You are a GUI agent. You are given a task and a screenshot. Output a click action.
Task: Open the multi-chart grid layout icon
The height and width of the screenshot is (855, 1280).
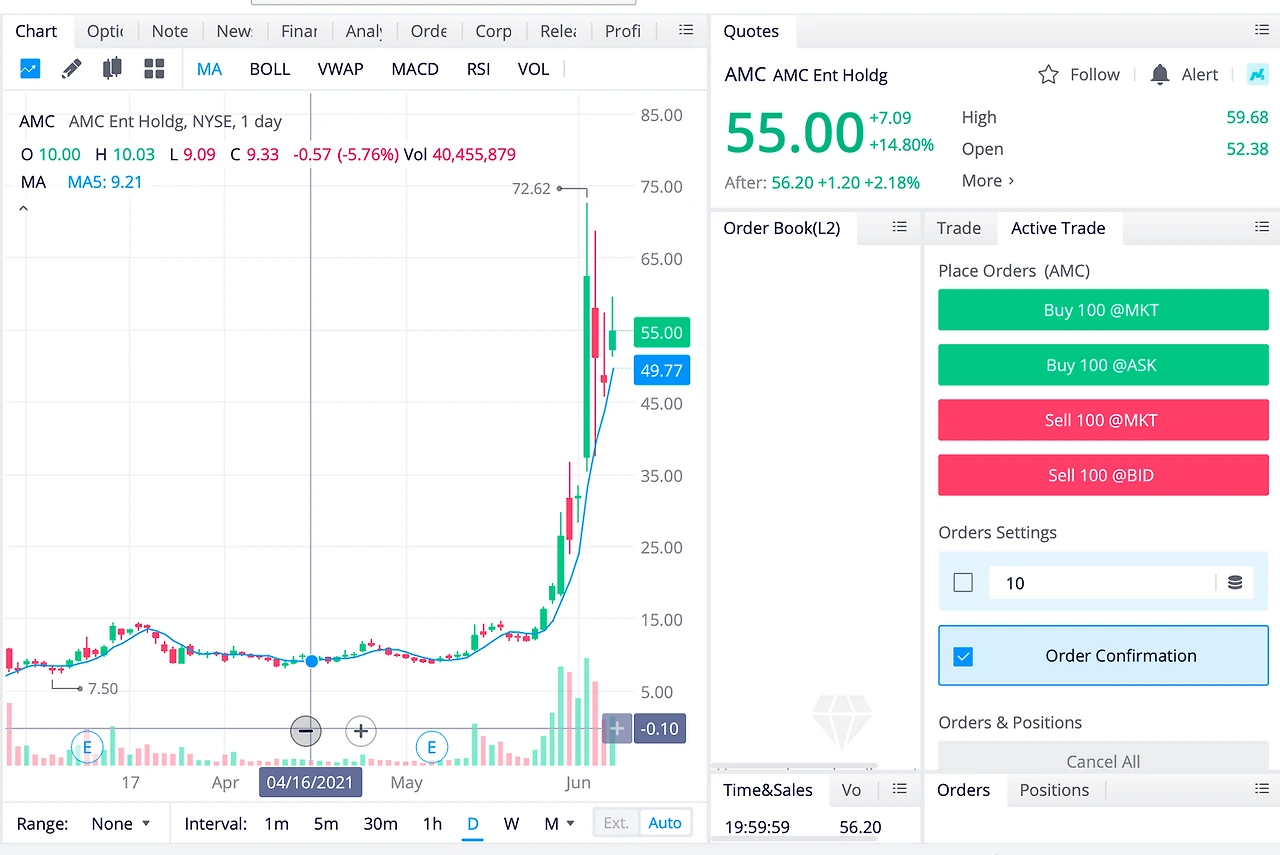coord(154,69)
